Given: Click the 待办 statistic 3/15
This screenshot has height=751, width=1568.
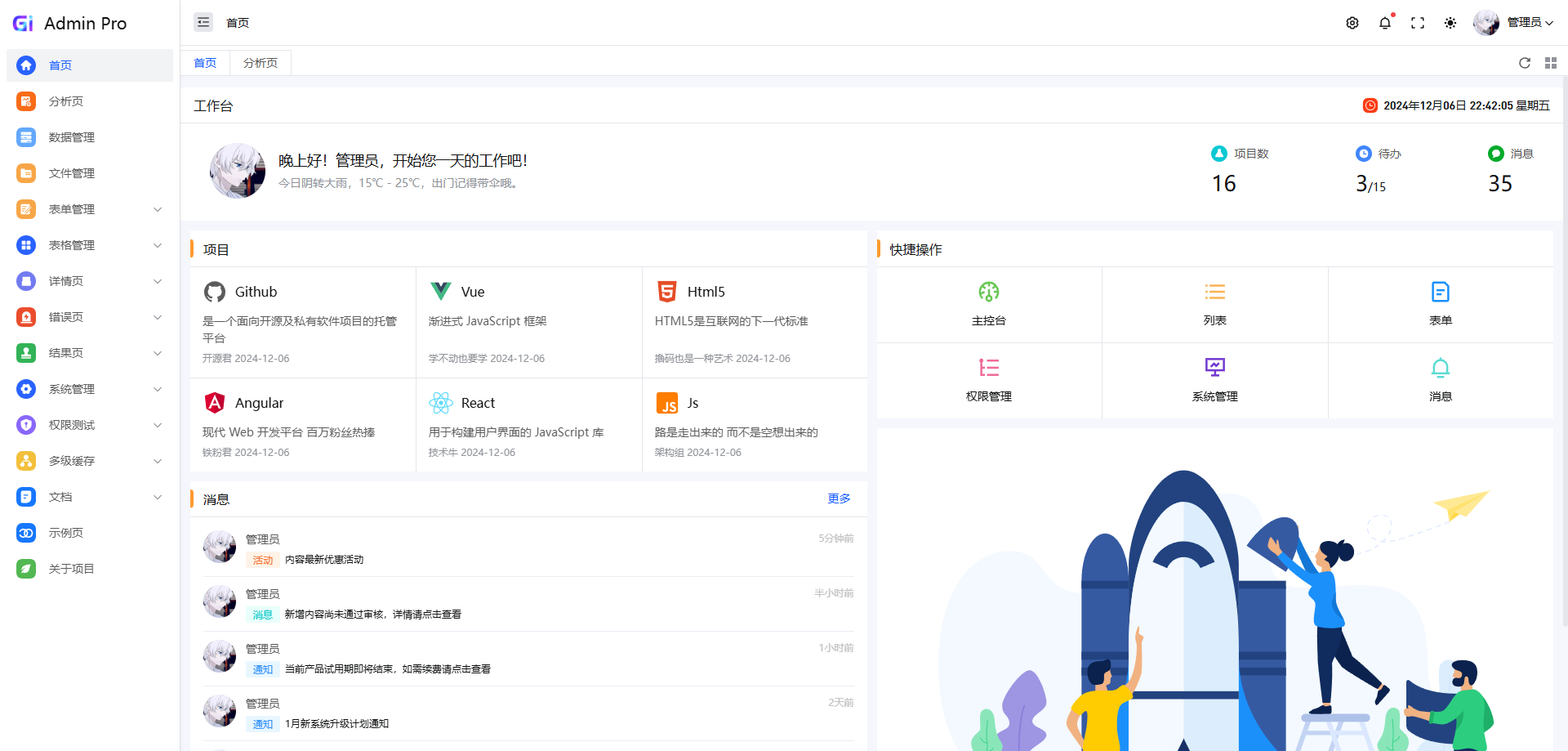Looking at the screenshot, I should pyautogui.click(x=1370, y=184).
